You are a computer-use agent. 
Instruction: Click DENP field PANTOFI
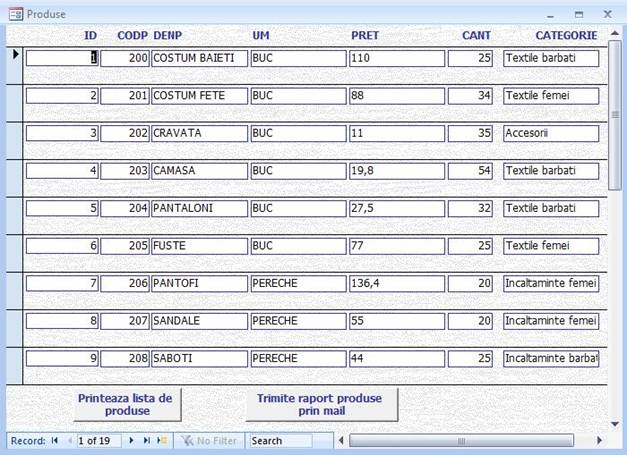coord(200,284)
